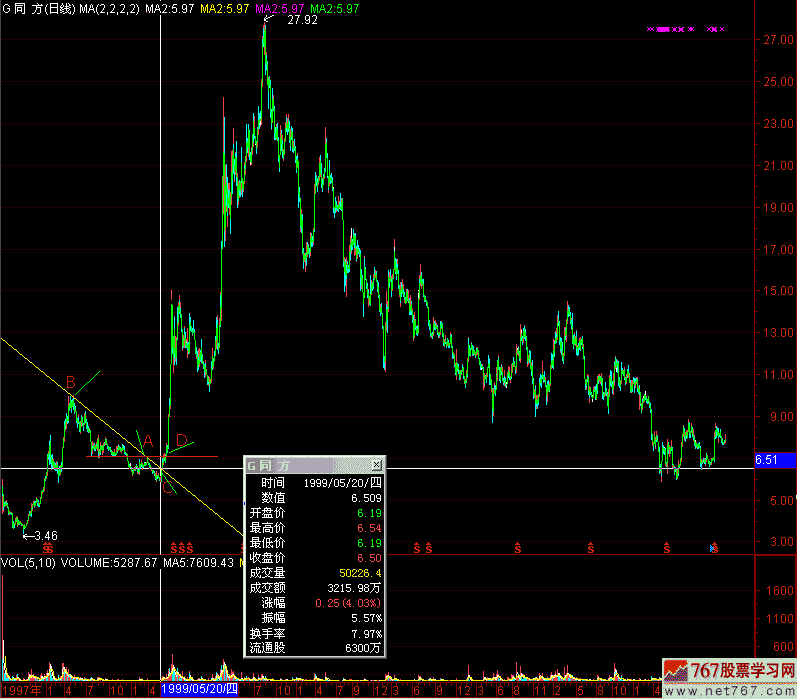
Task: Click the G同方(日线) chart title
Action: click(x=38, y=8)
